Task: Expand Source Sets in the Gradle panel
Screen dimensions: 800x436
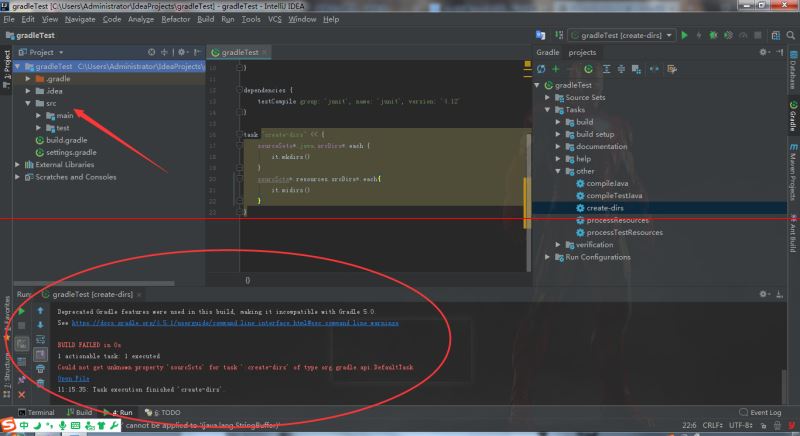Action: 547,97
